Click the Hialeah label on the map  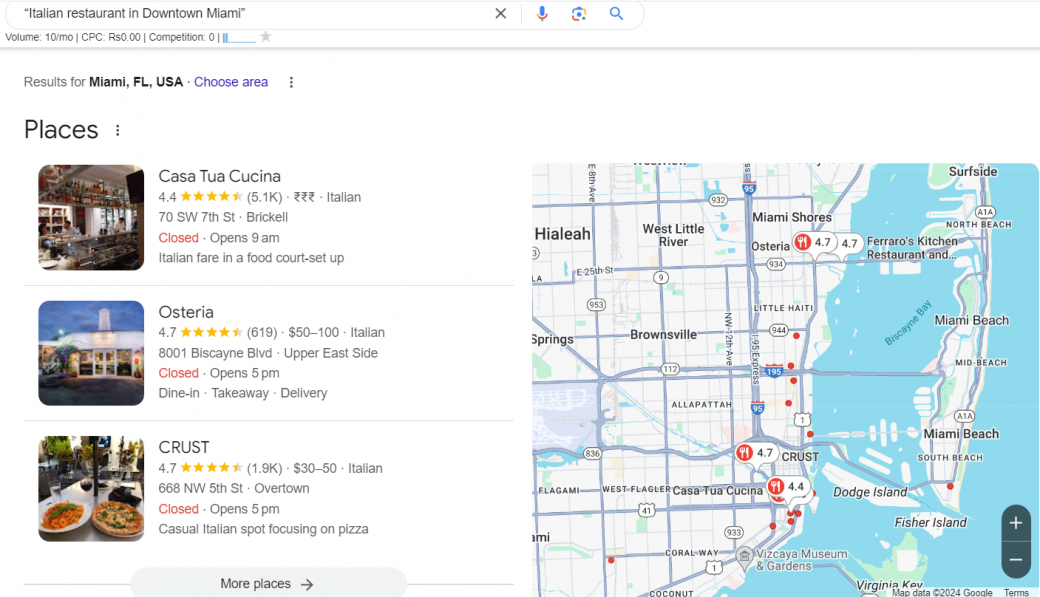coord(562,234)
